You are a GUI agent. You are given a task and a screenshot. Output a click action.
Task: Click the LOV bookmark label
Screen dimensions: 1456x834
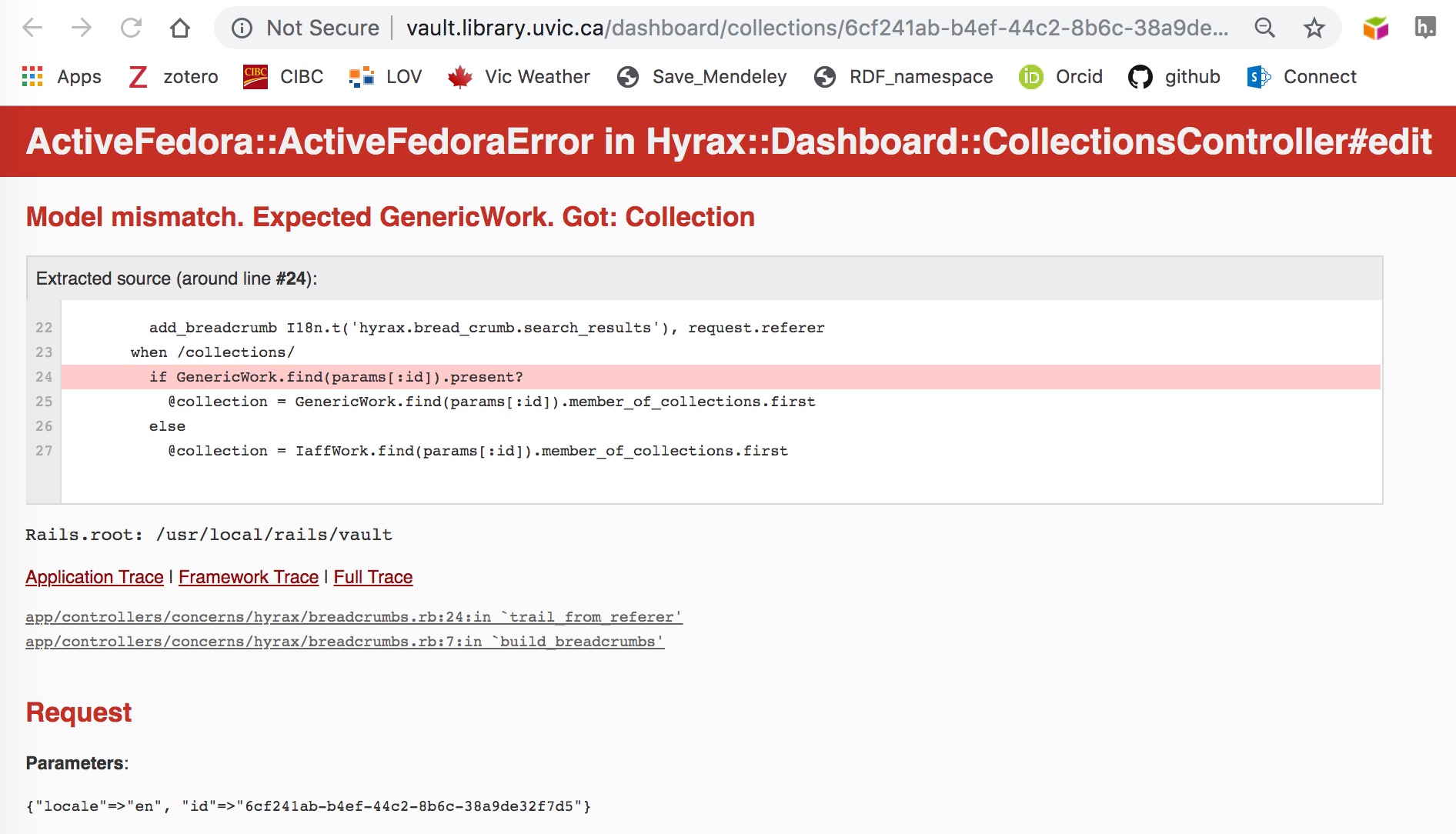pos(404,77)
